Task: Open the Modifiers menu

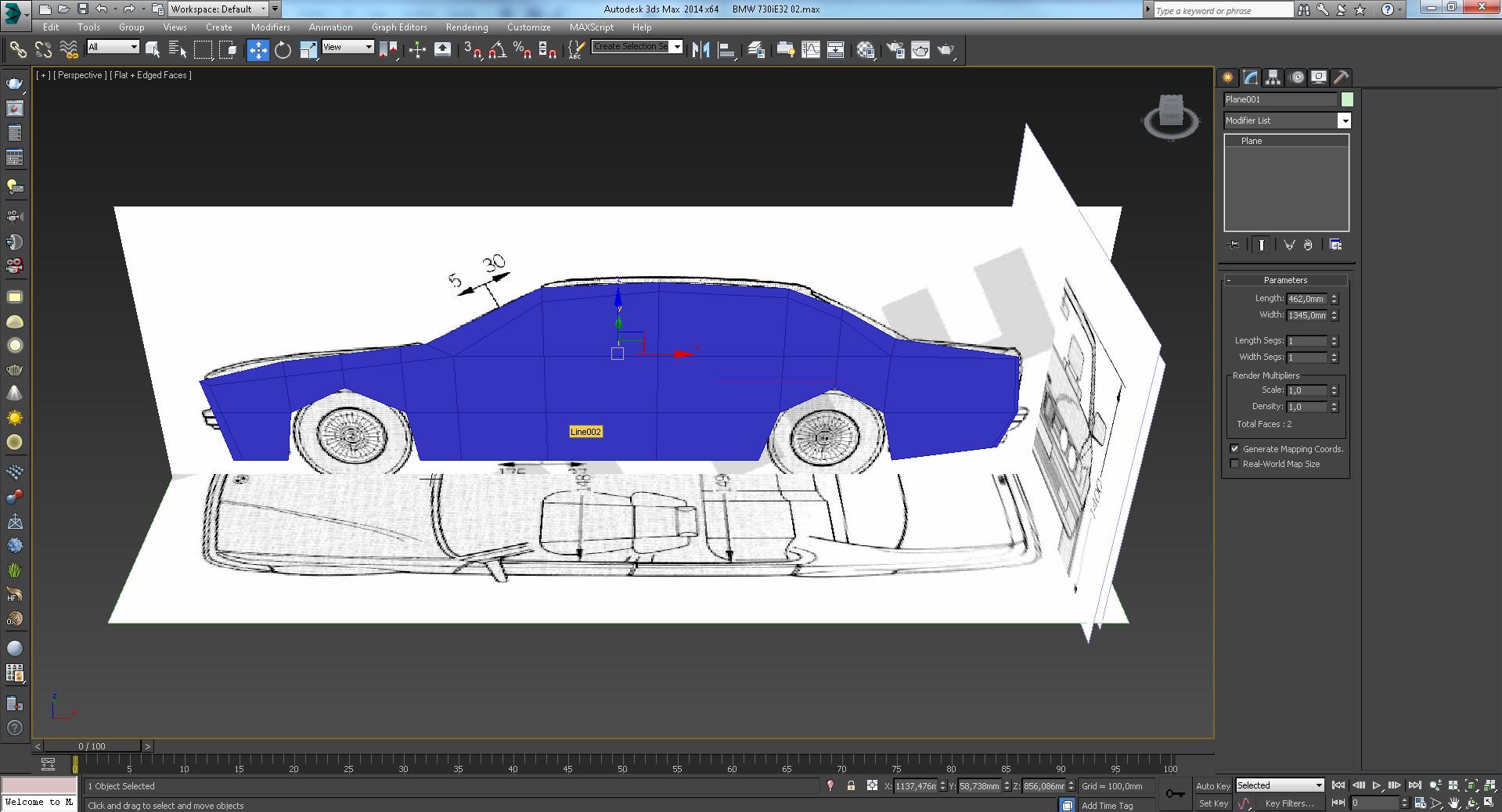Action: pos(270,27)
